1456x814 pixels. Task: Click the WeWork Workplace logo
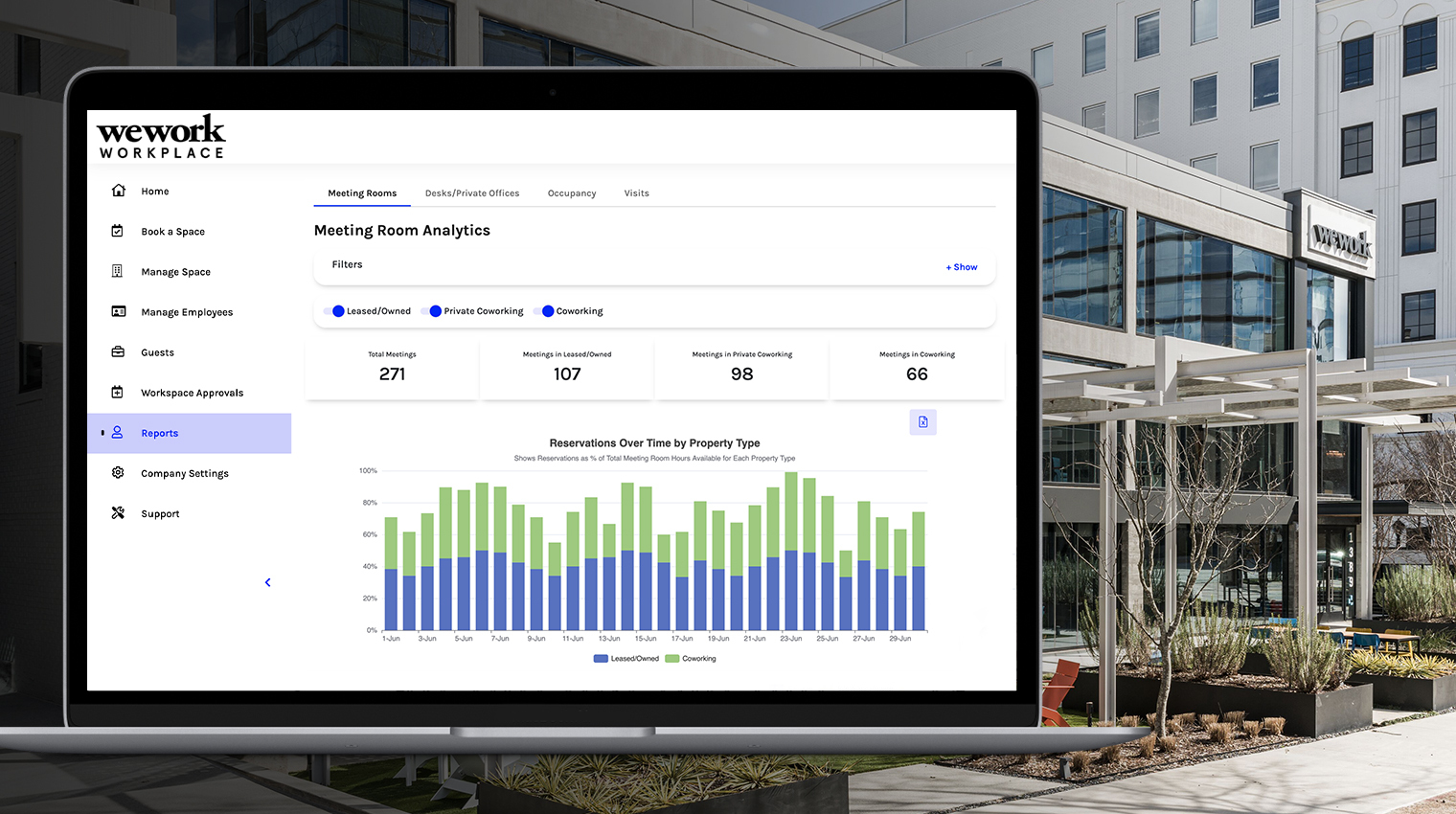161,138
